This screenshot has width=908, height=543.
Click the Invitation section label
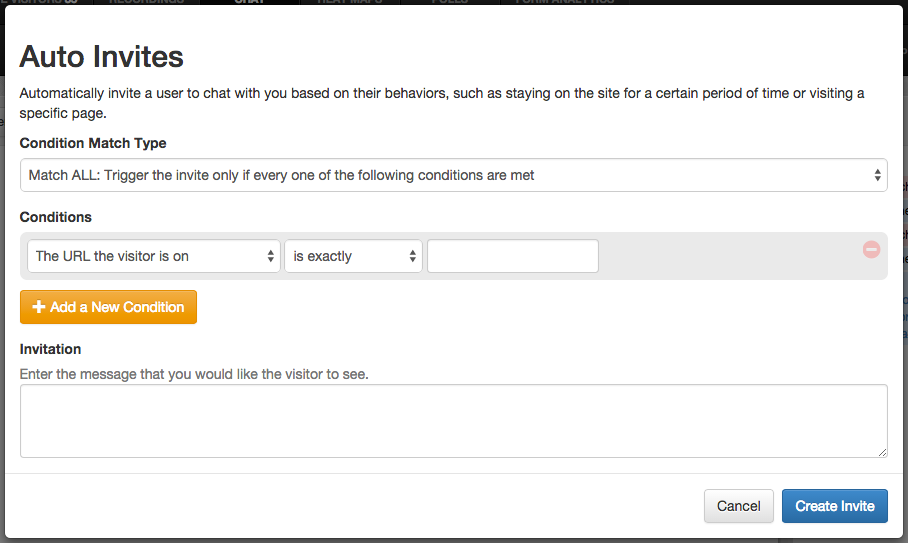(x=50, y=349)
